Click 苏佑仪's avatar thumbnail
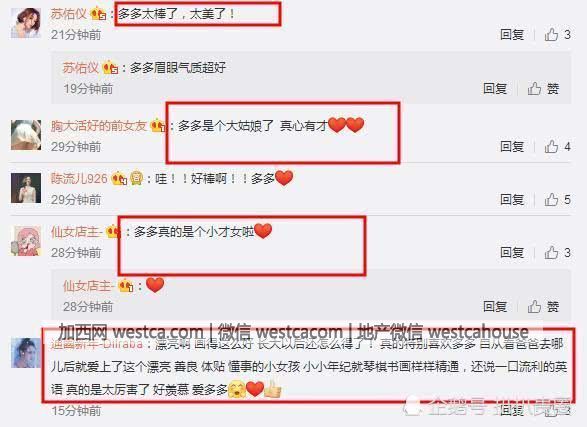The width and height of the screenshot is (587, 427). [x=26, y=23]
